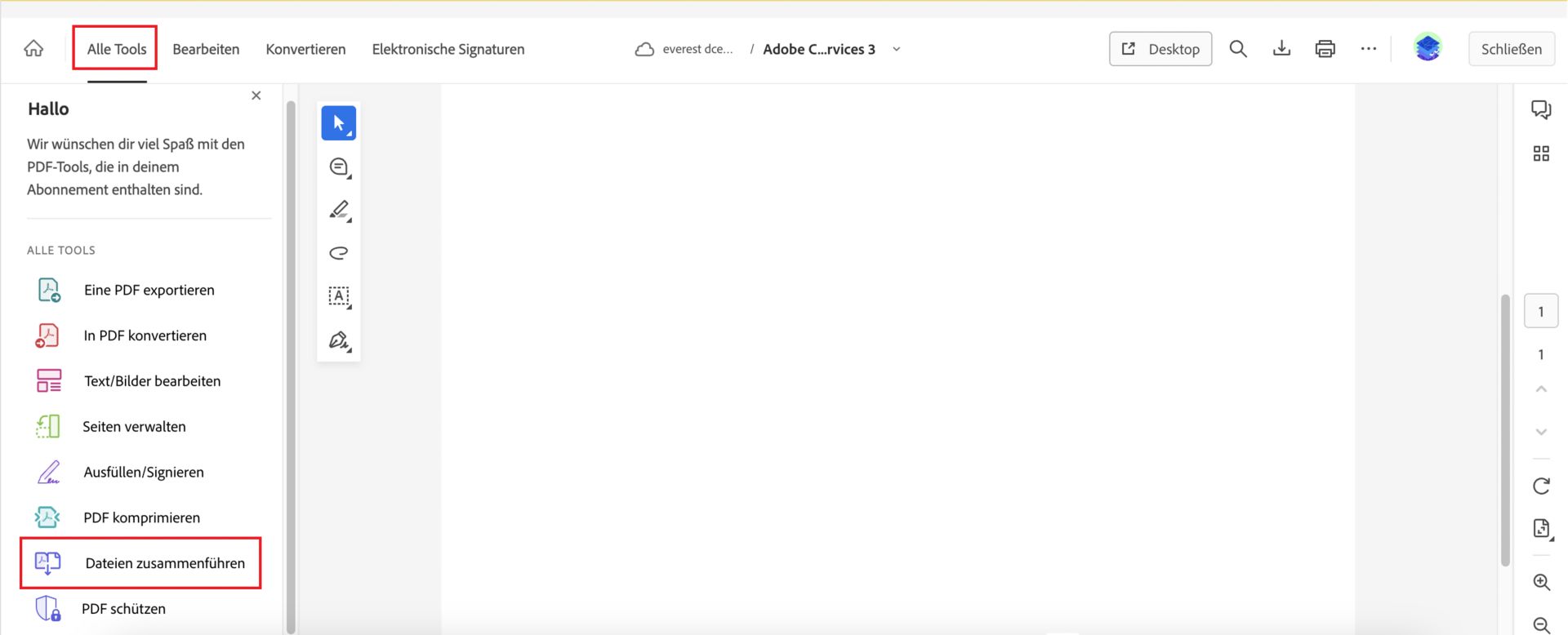Click the Desktop button
The image size is (1568, 635).
[1160, 49]
